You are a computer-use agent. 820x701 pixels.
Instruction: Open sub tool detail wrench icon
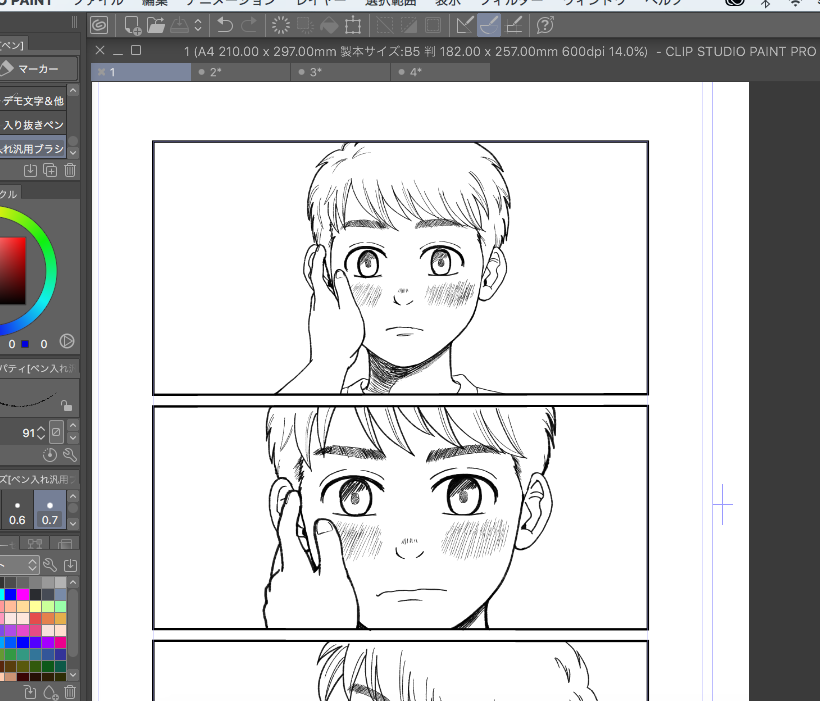point(70,455)
